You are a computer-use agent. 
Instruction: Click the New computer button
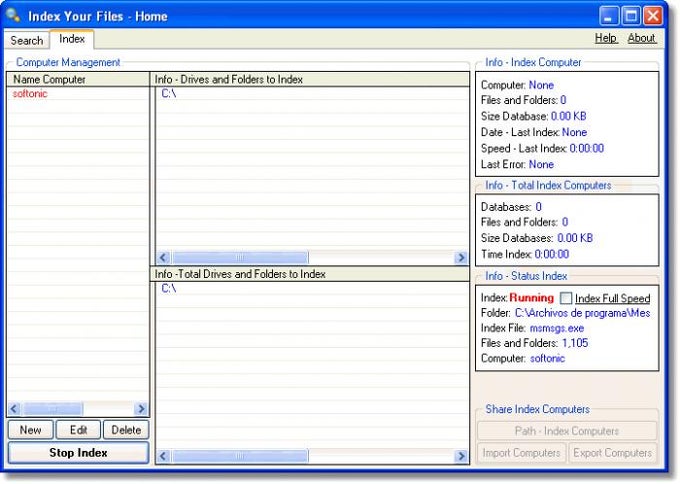(30, 430)
